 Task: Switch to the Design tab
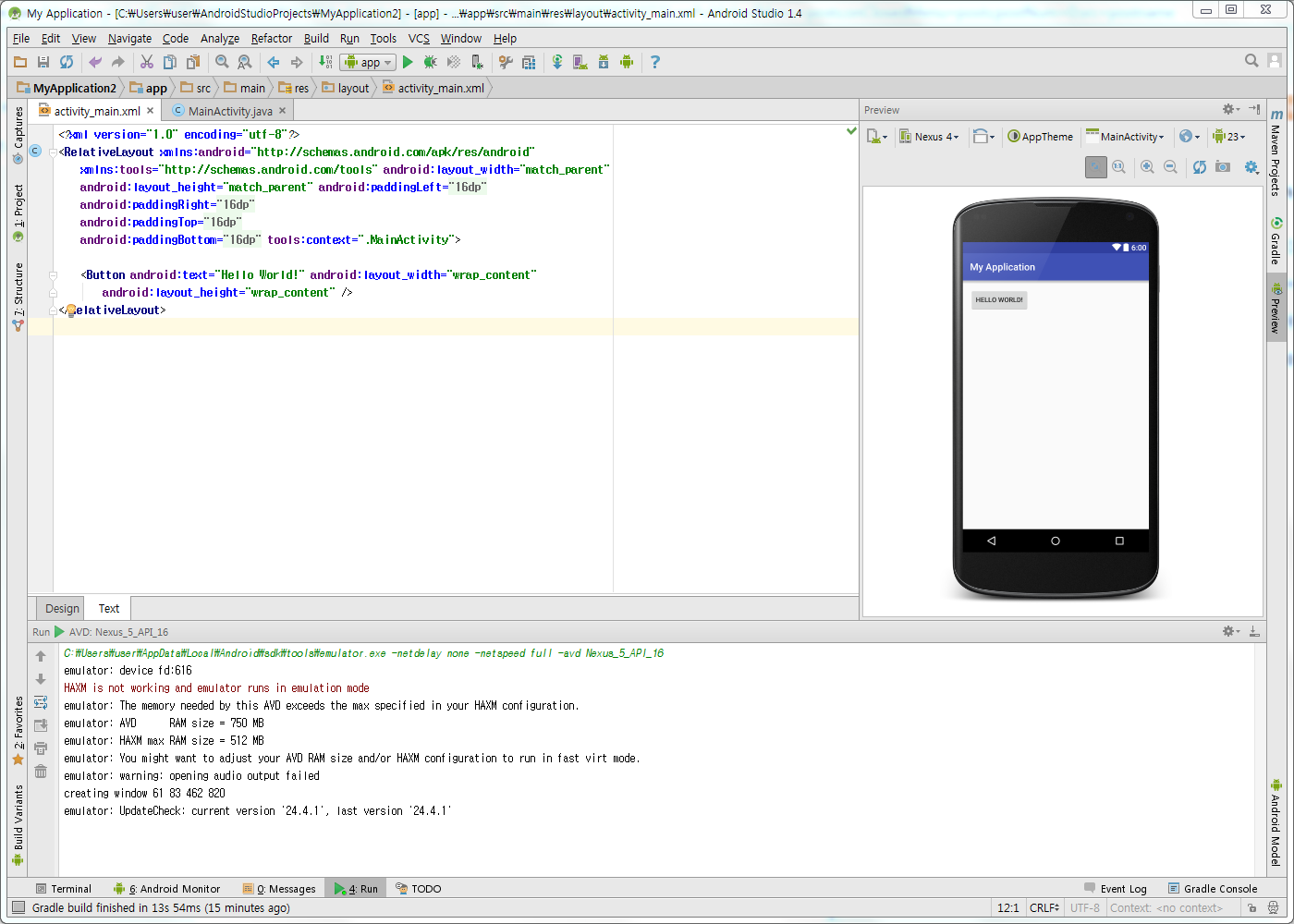62,608
